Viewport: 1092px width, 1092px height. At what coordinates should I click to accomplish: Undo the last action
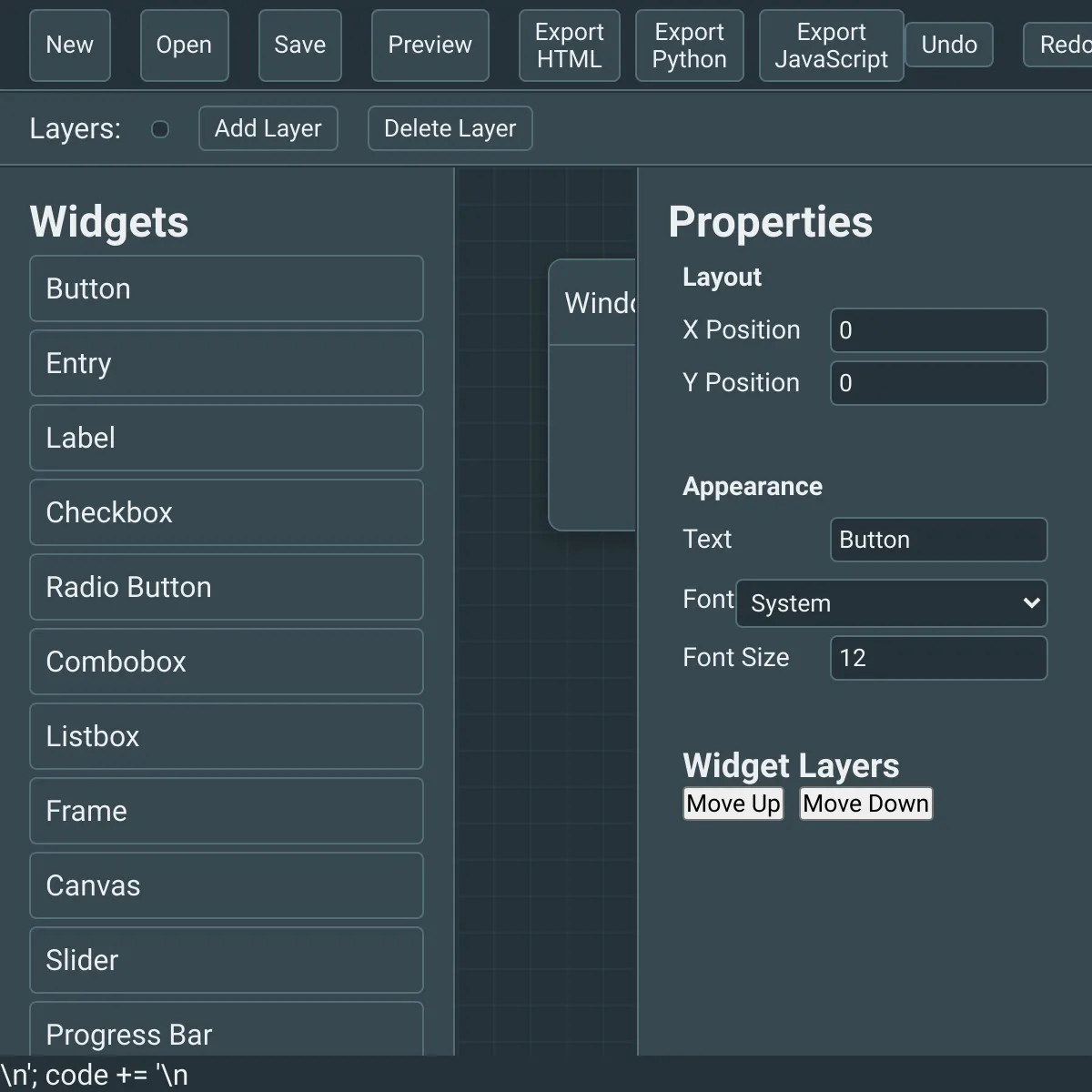tap(948, 45)
